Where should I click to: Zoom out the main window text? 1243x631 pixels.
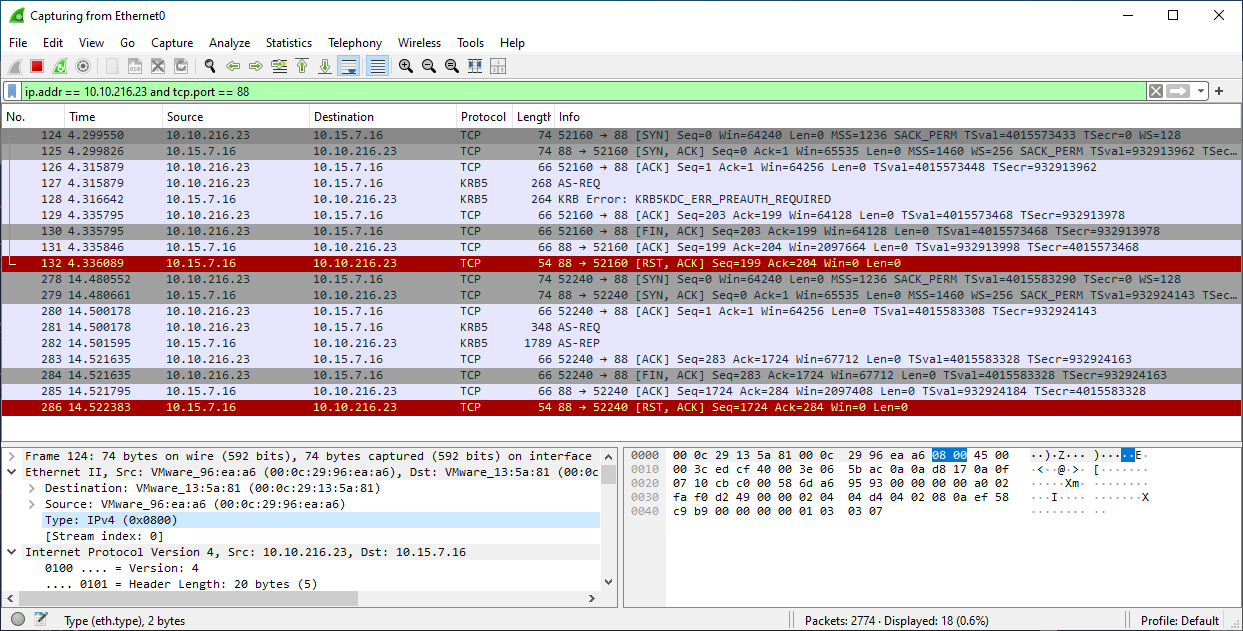coord(429,66)
